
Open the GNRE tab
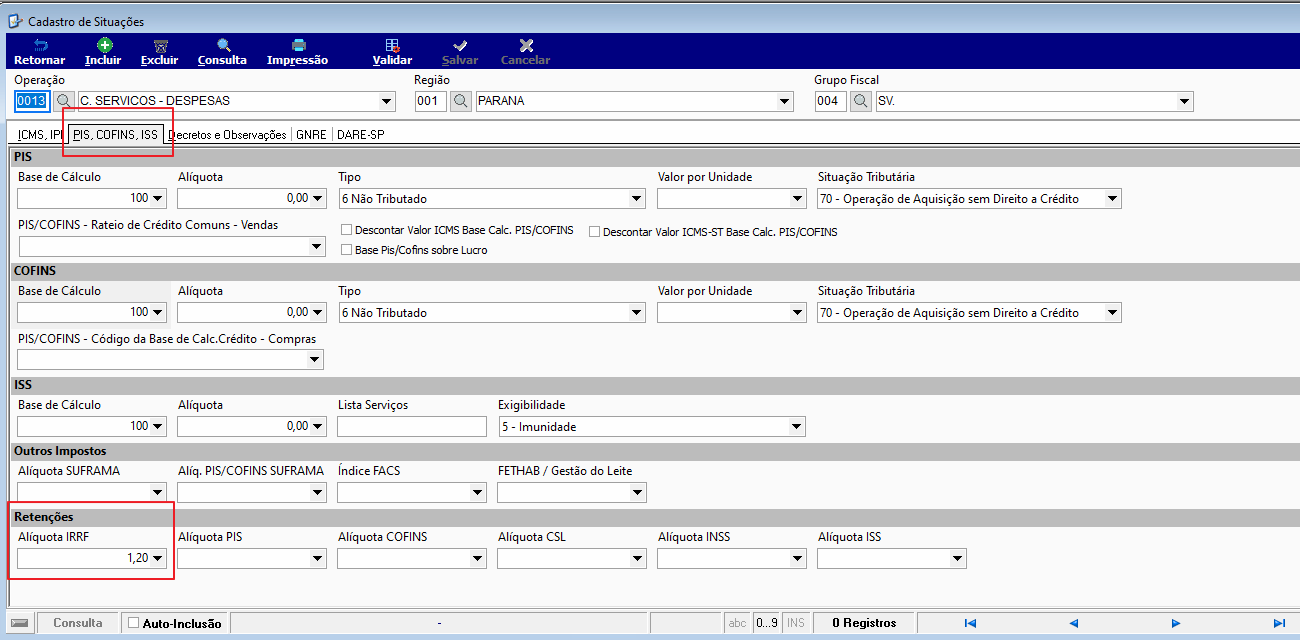(311, 135)
